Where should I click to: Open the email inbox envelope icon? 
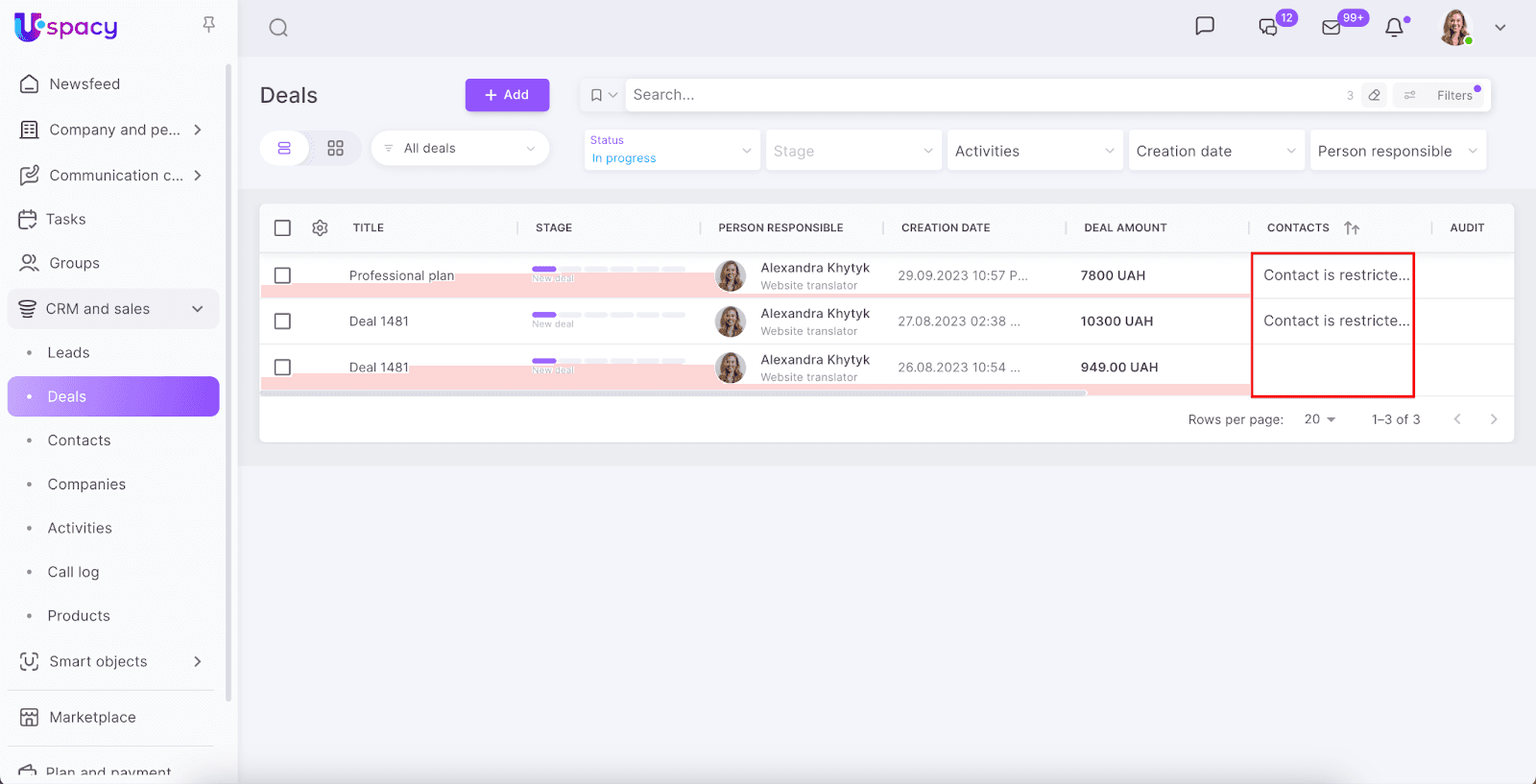click(1332, 28)
